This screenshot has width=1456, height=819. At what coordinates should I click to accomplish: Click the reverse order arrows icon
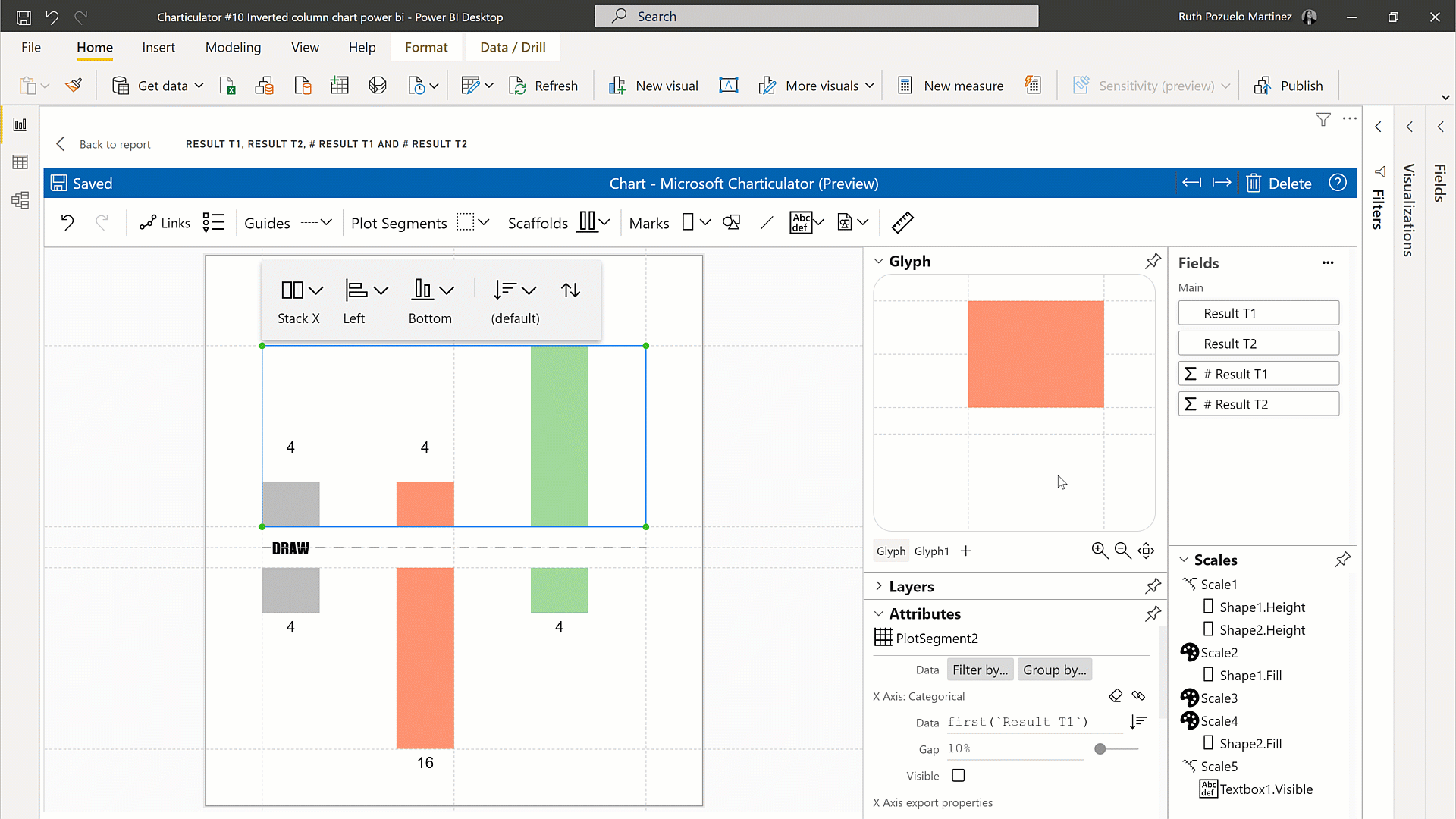pos(570,290)
